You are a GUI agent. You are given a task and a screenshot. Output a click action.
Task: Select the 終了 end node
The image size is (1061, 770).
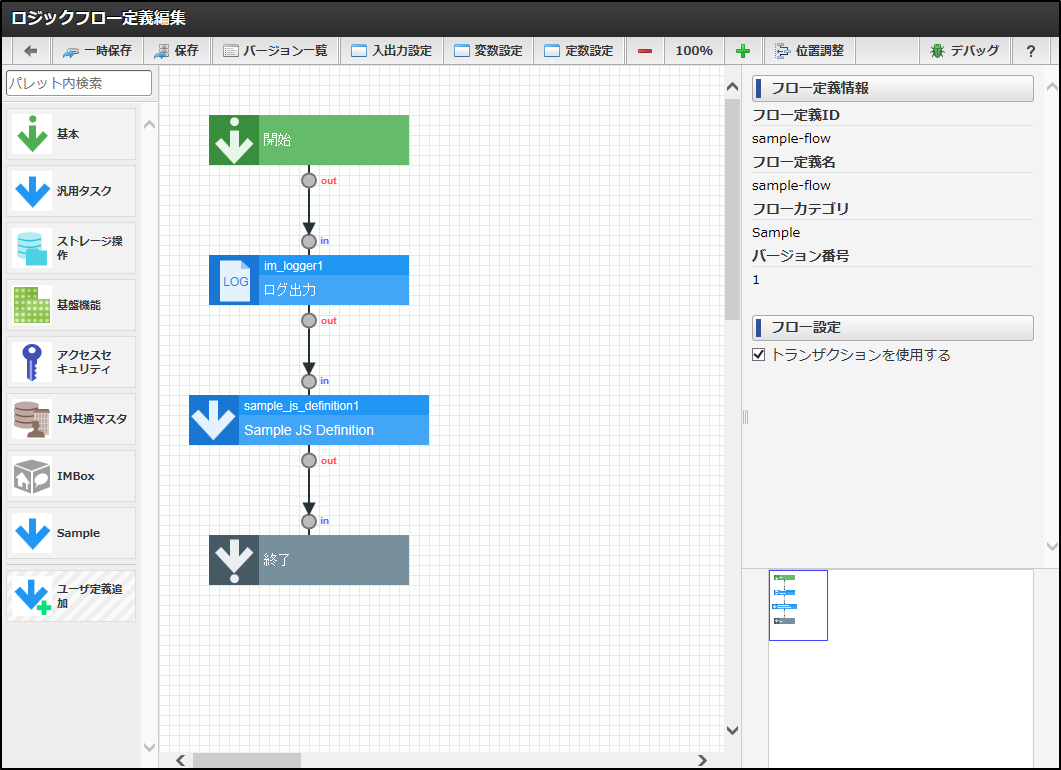309,560
